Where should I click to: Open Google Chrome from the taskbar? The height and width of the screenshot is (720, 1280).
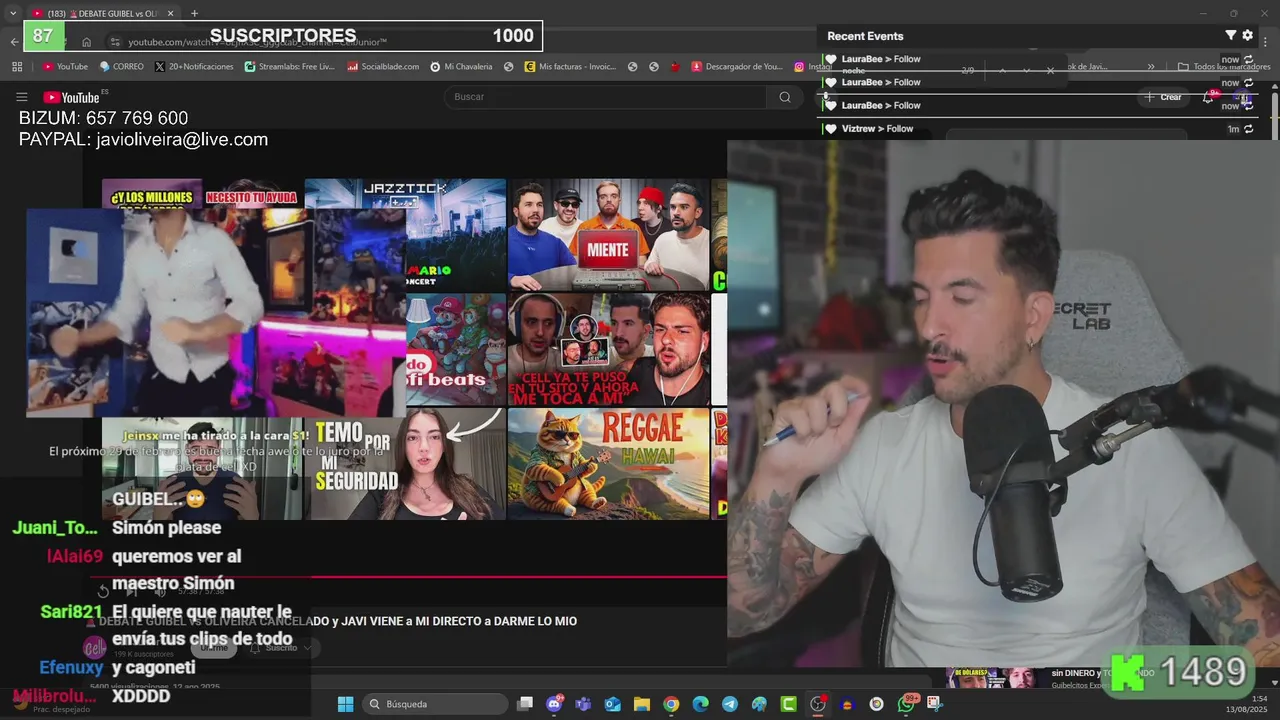pos(671,704)
